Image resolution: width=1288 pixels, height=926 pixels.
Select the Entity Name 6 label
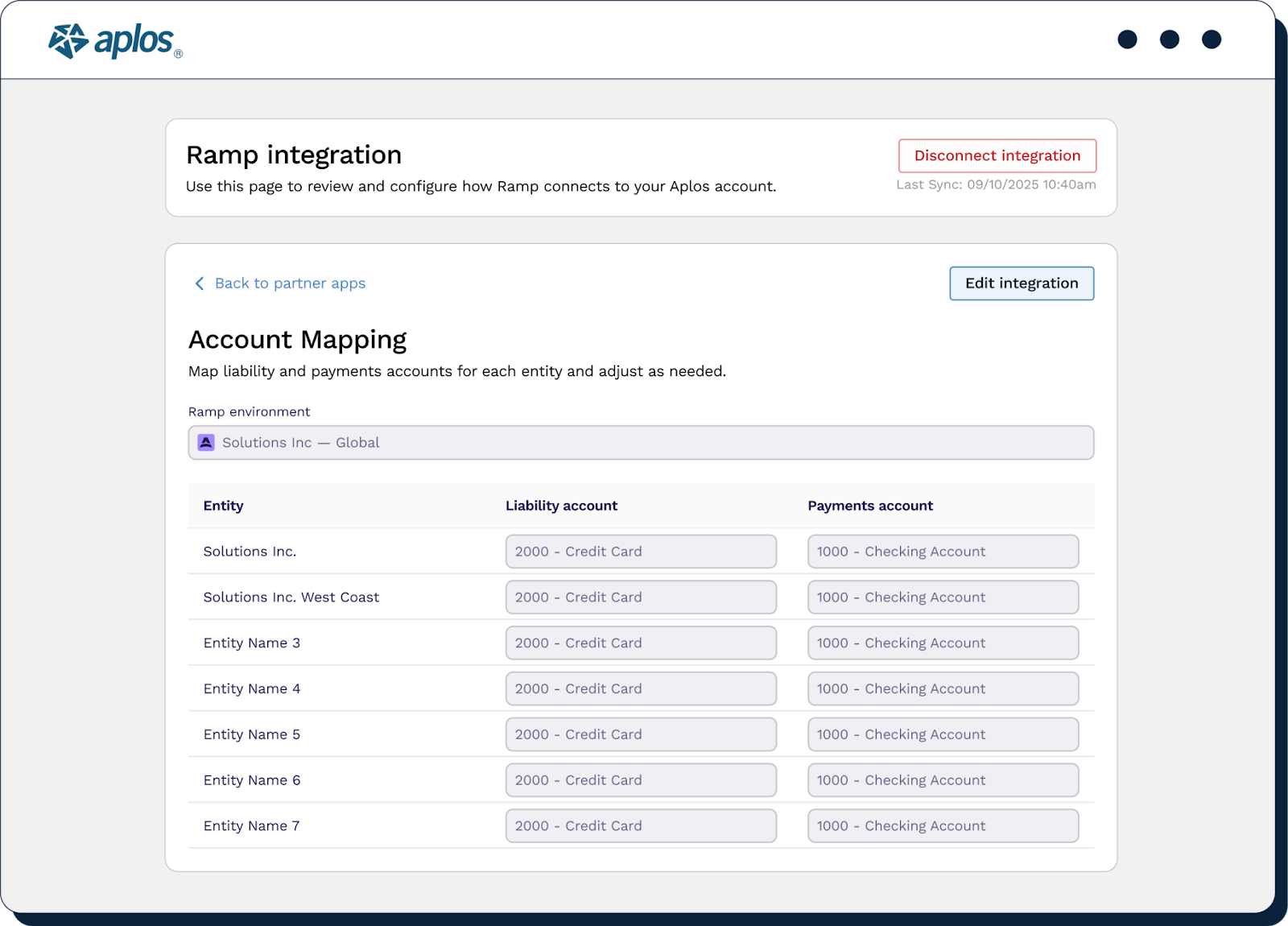[251, 780]
